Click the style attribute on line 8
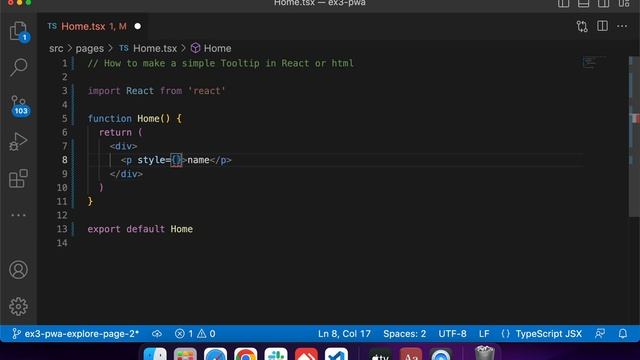The image size is (640, 360). (151, 160)
